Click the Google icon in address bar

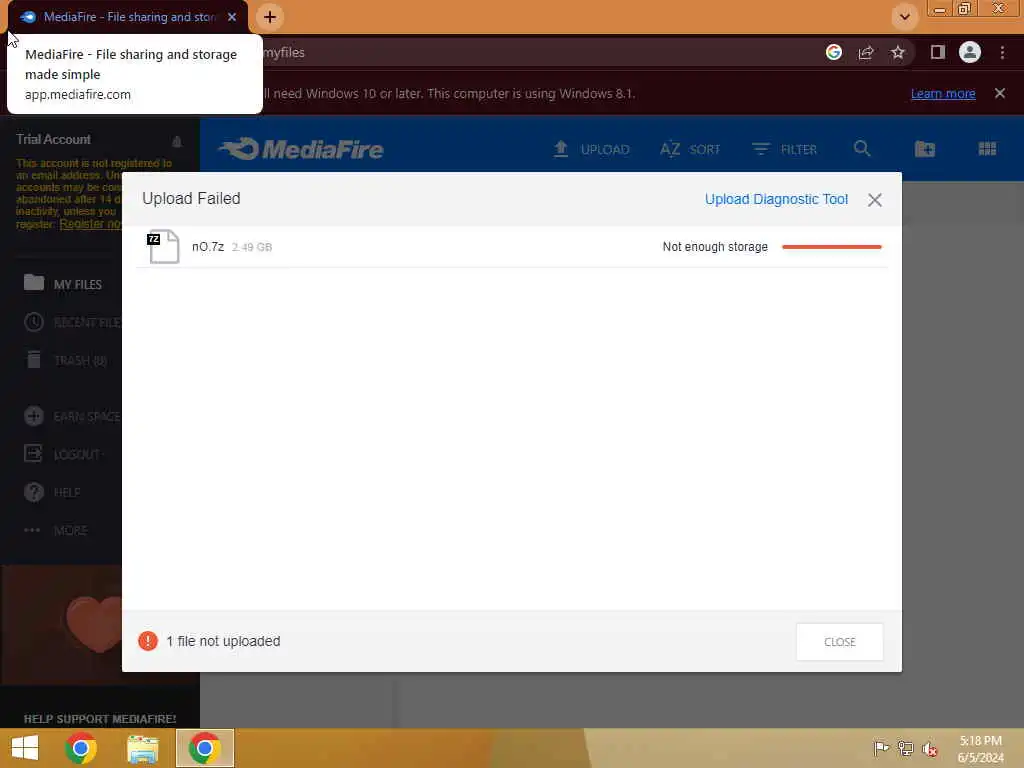pyautogui.click(x=833, y=52)
